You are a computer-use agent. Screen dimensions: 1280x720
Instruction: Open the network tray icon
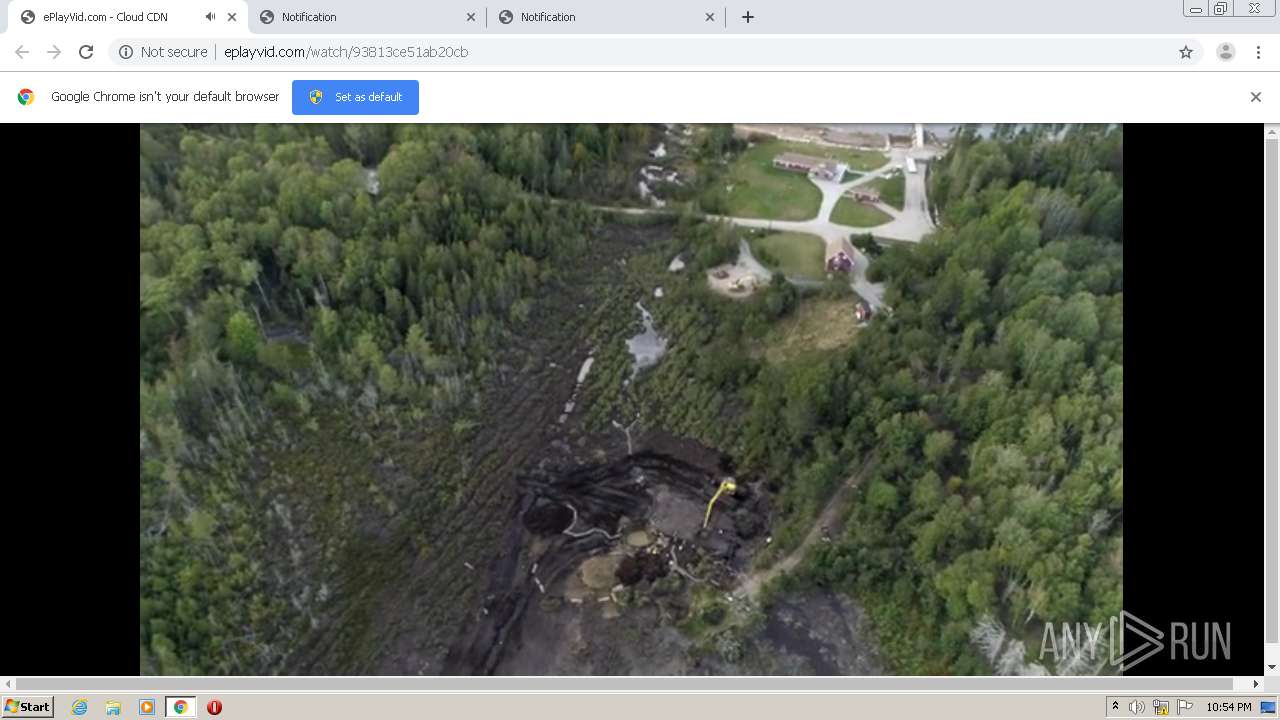point(1161,707)
